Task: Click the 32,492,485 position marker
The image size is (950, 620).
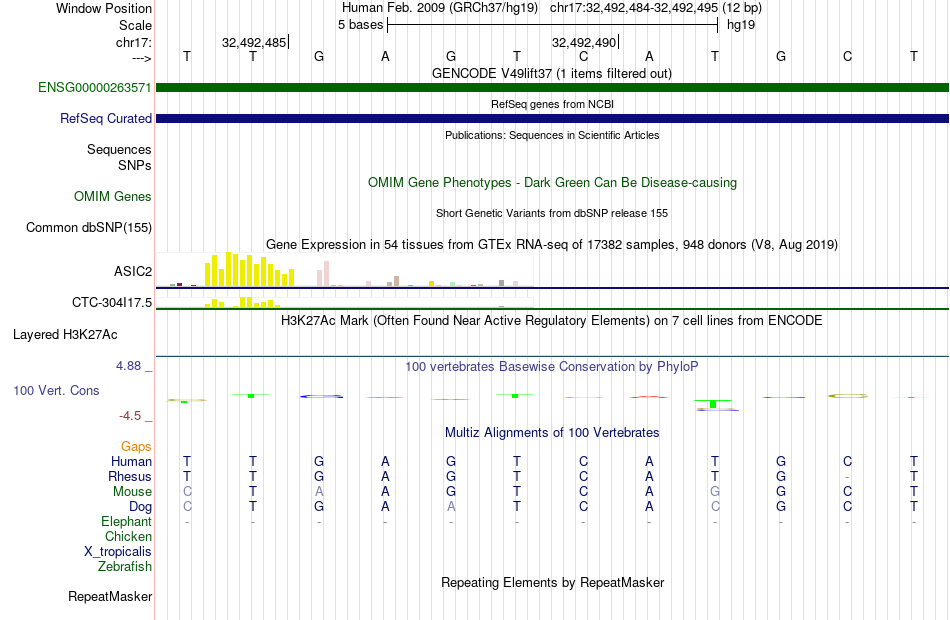Action: 255,42
